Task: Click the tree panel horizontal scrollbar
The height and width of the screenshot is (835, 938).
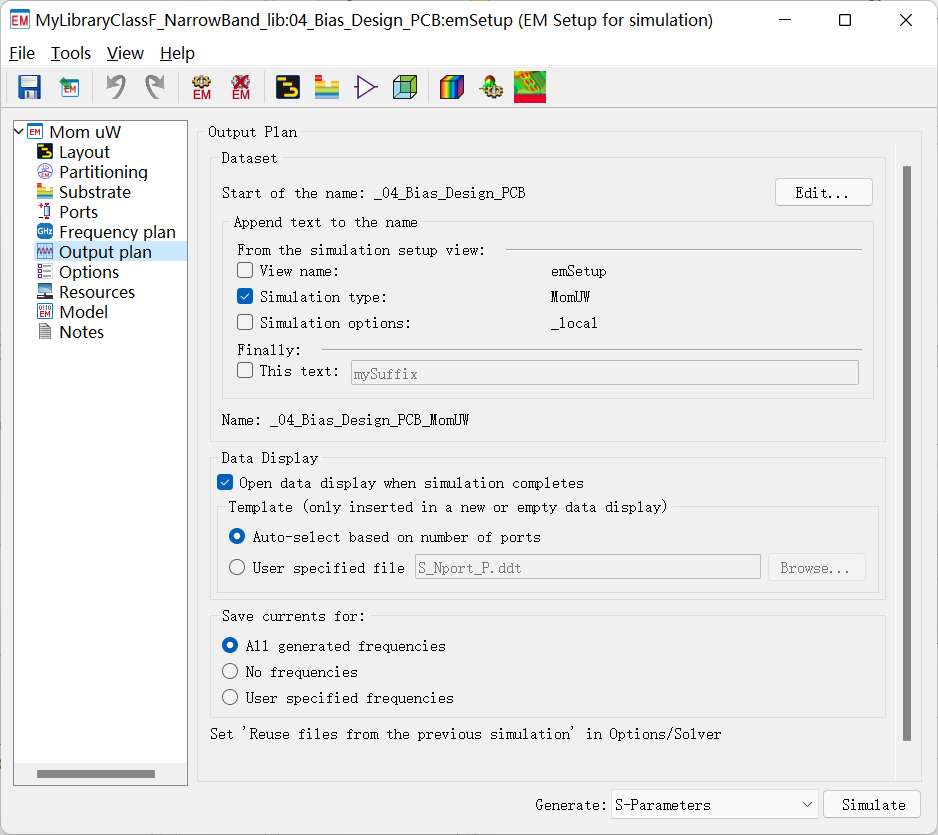Action: pyautogui.click(x=96, y=774)
